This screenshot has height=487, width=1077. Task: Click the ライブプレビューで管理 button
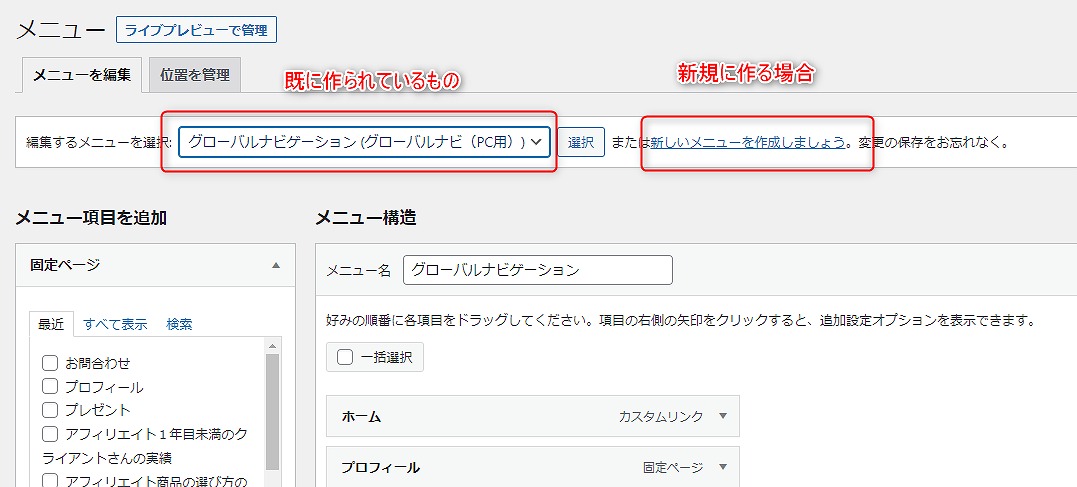196,30
